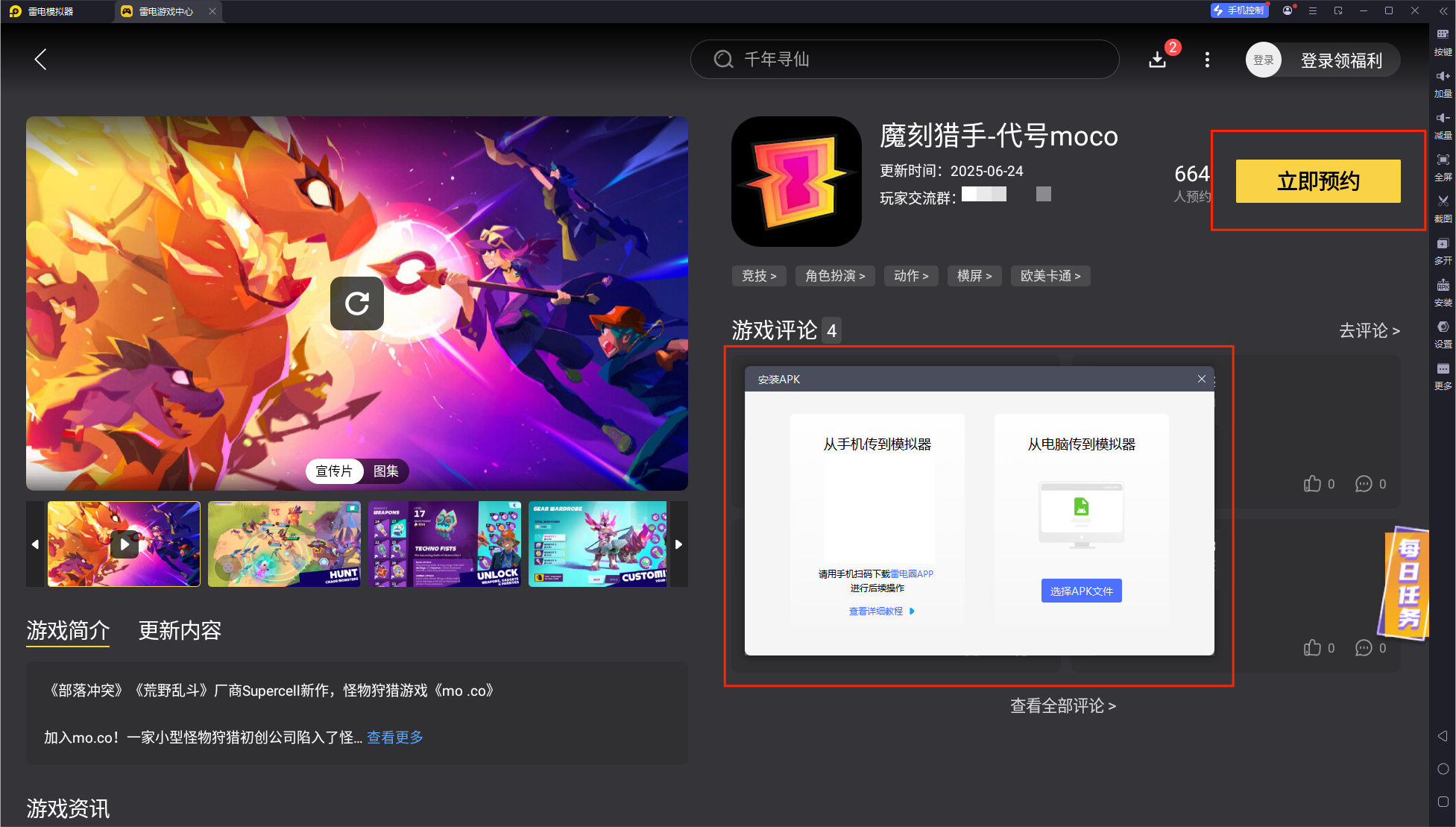The width and height of the screenshot is (1456, 827).
Task: Open the 多开 multi-instance tool
Action: coord(1443,251)
